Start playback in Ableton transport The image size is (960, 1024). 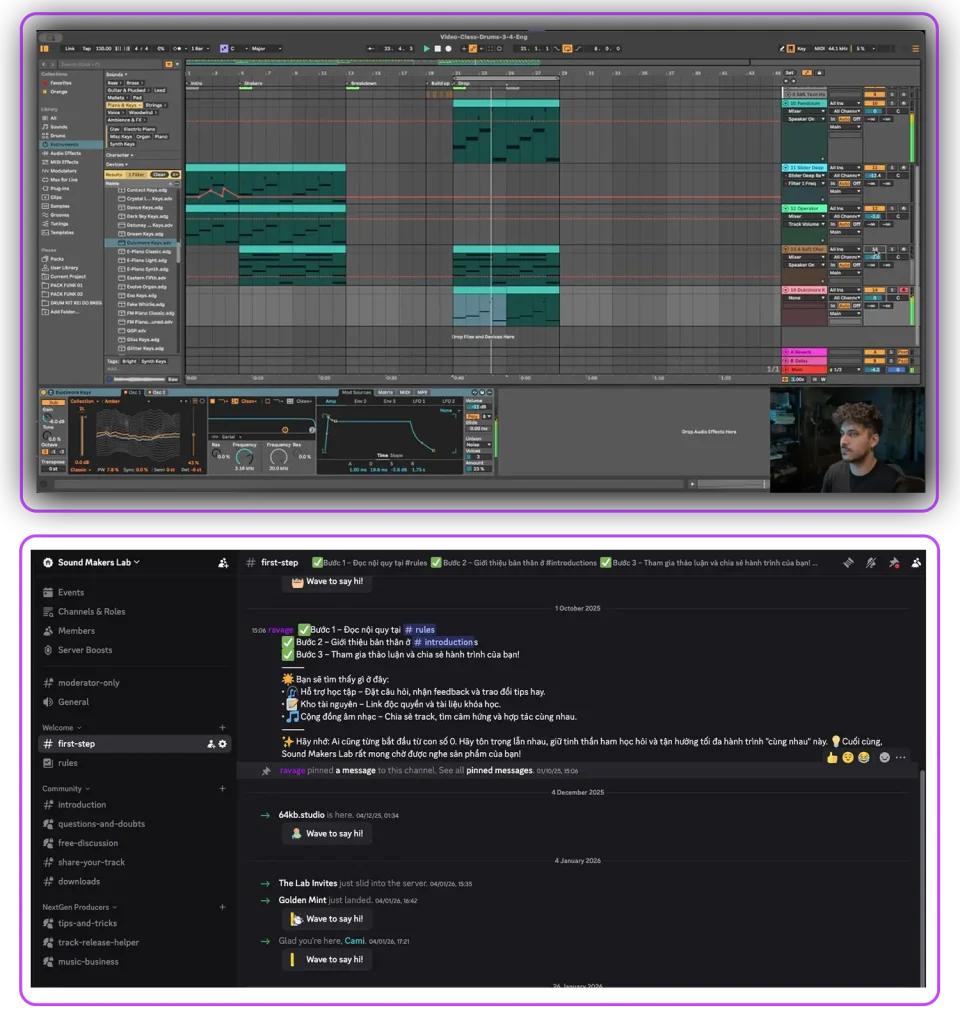tap(426, 48)
